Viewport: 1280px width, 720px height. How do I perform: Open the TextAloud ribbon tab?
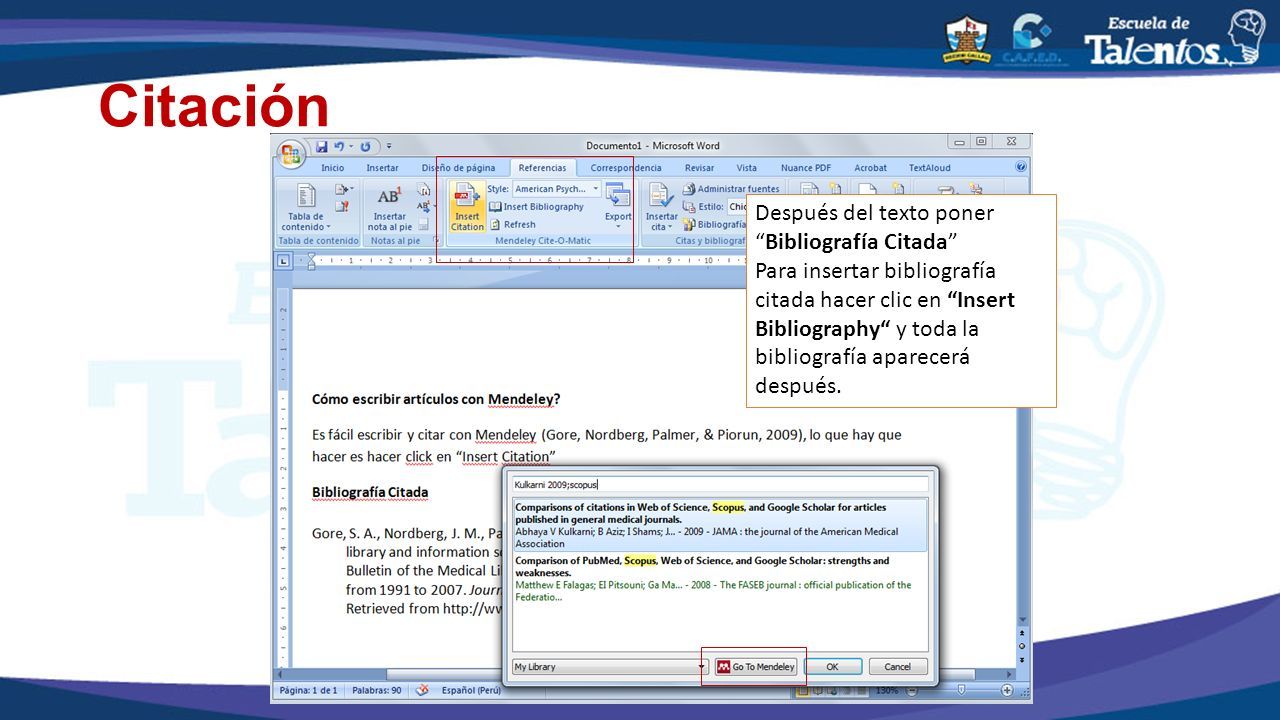(929, 168)
